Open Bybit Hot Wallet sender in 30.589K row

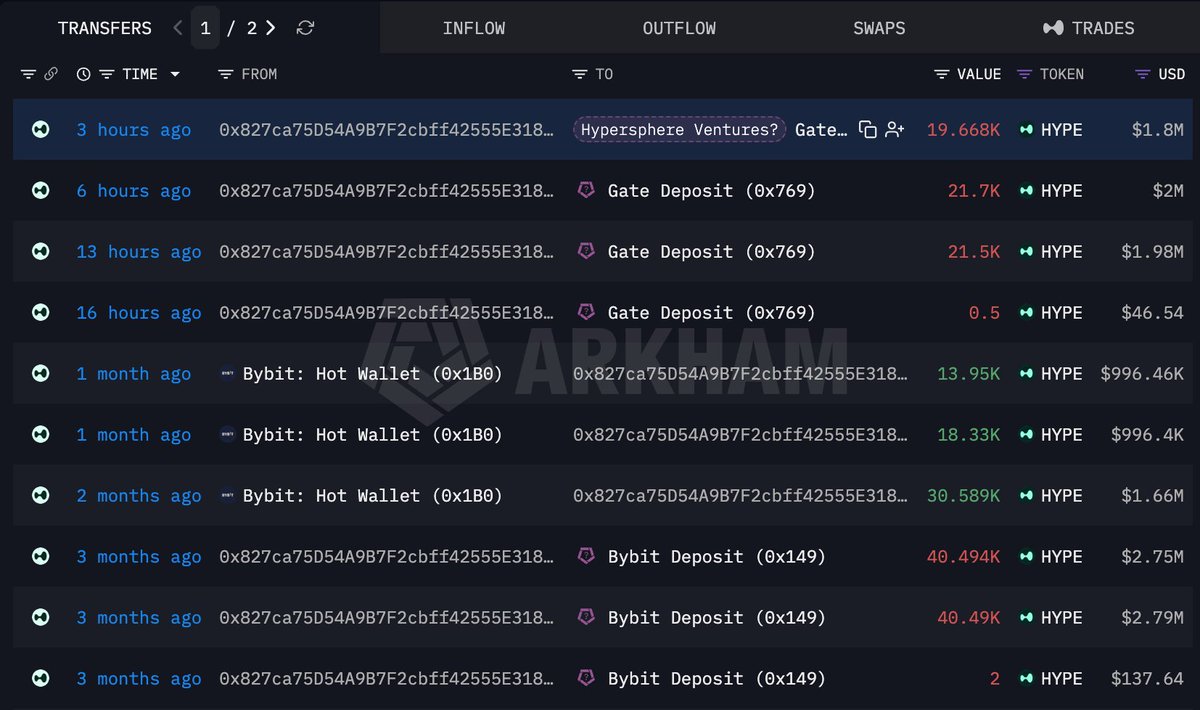372,496
